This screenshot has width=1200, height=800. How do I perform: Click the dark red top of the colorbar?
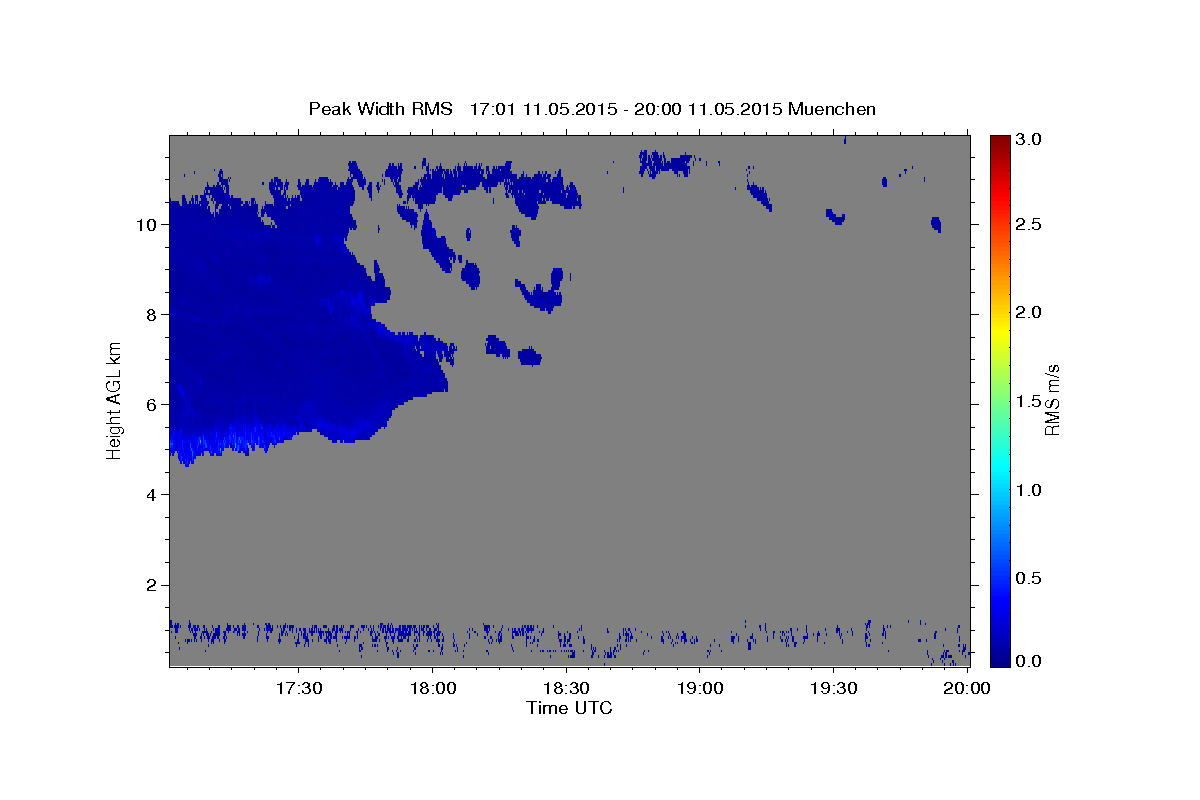click(x=1000, y=142)
